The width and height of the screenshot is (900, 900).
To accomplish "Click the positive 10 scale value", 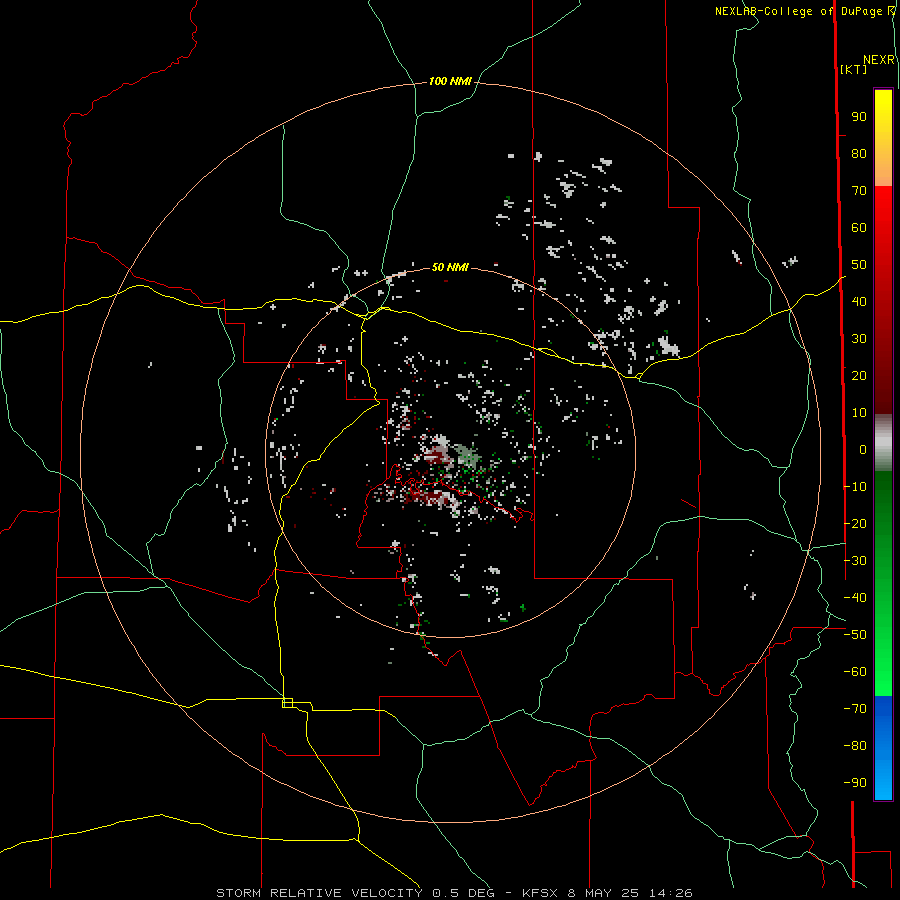I will (859, 413).
